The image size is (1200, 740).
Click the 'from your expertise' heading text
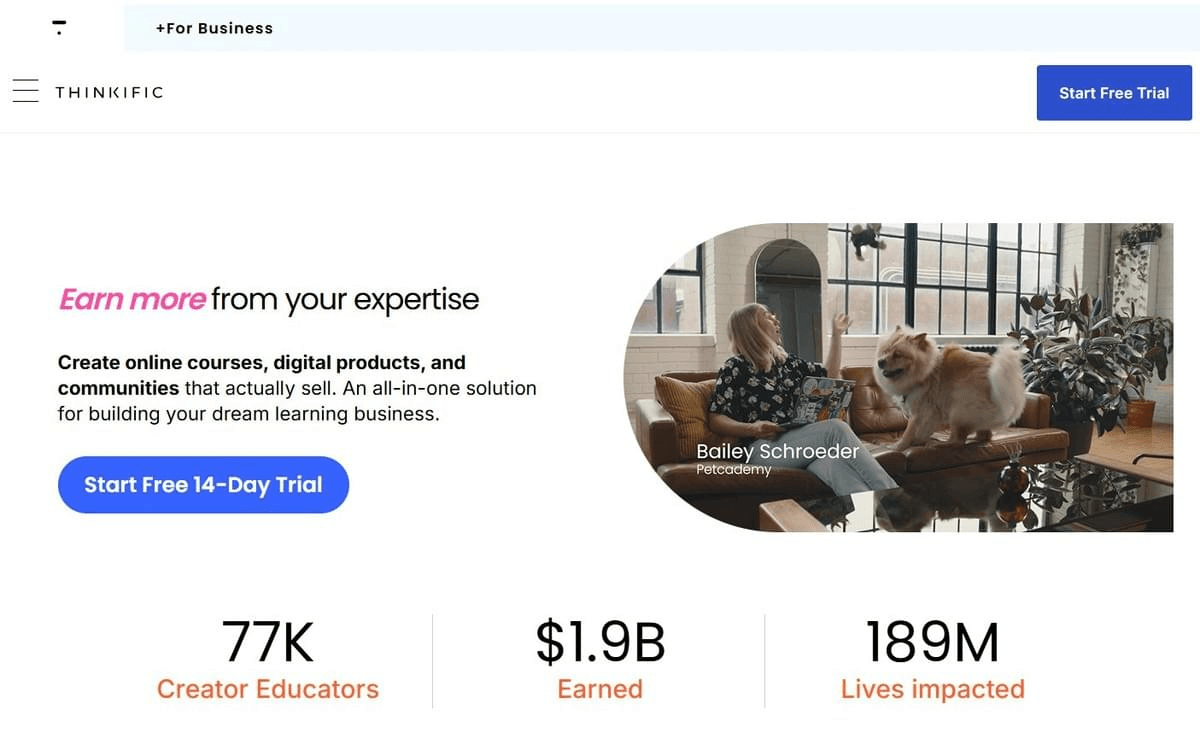pyautogui.click(x=345, y=299)
